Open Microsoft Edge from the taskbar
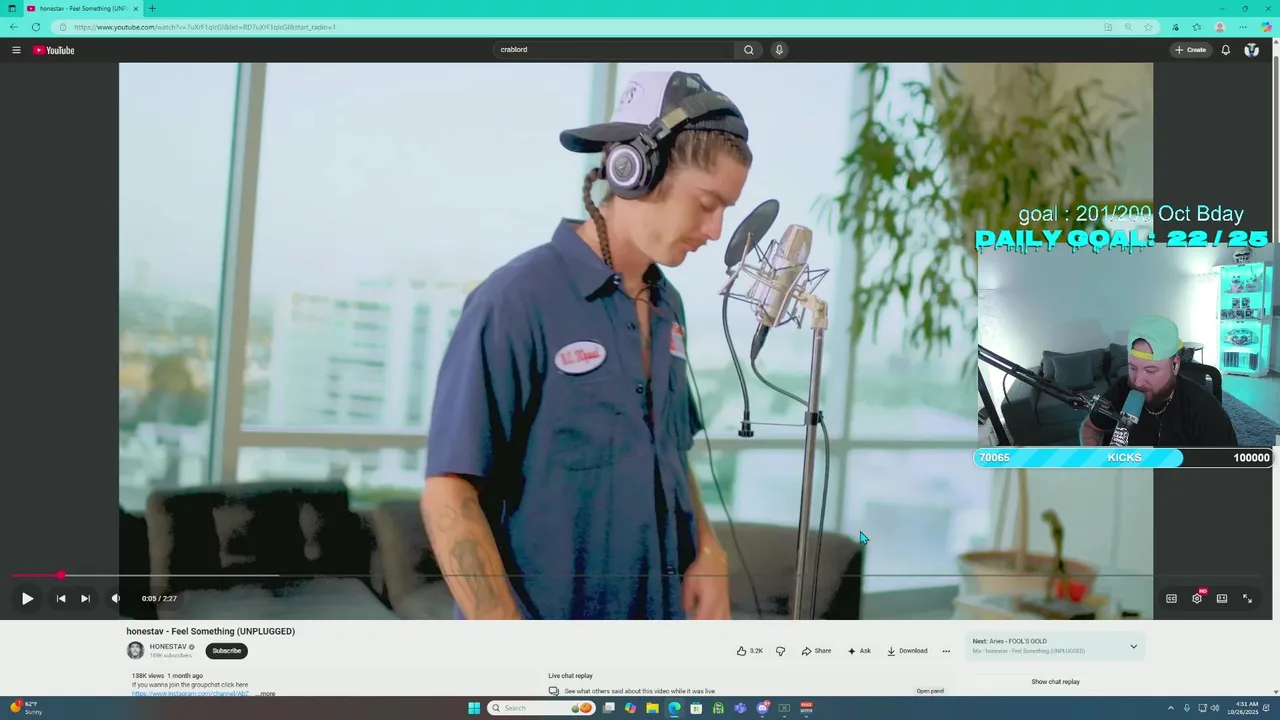 click(674, 708)
